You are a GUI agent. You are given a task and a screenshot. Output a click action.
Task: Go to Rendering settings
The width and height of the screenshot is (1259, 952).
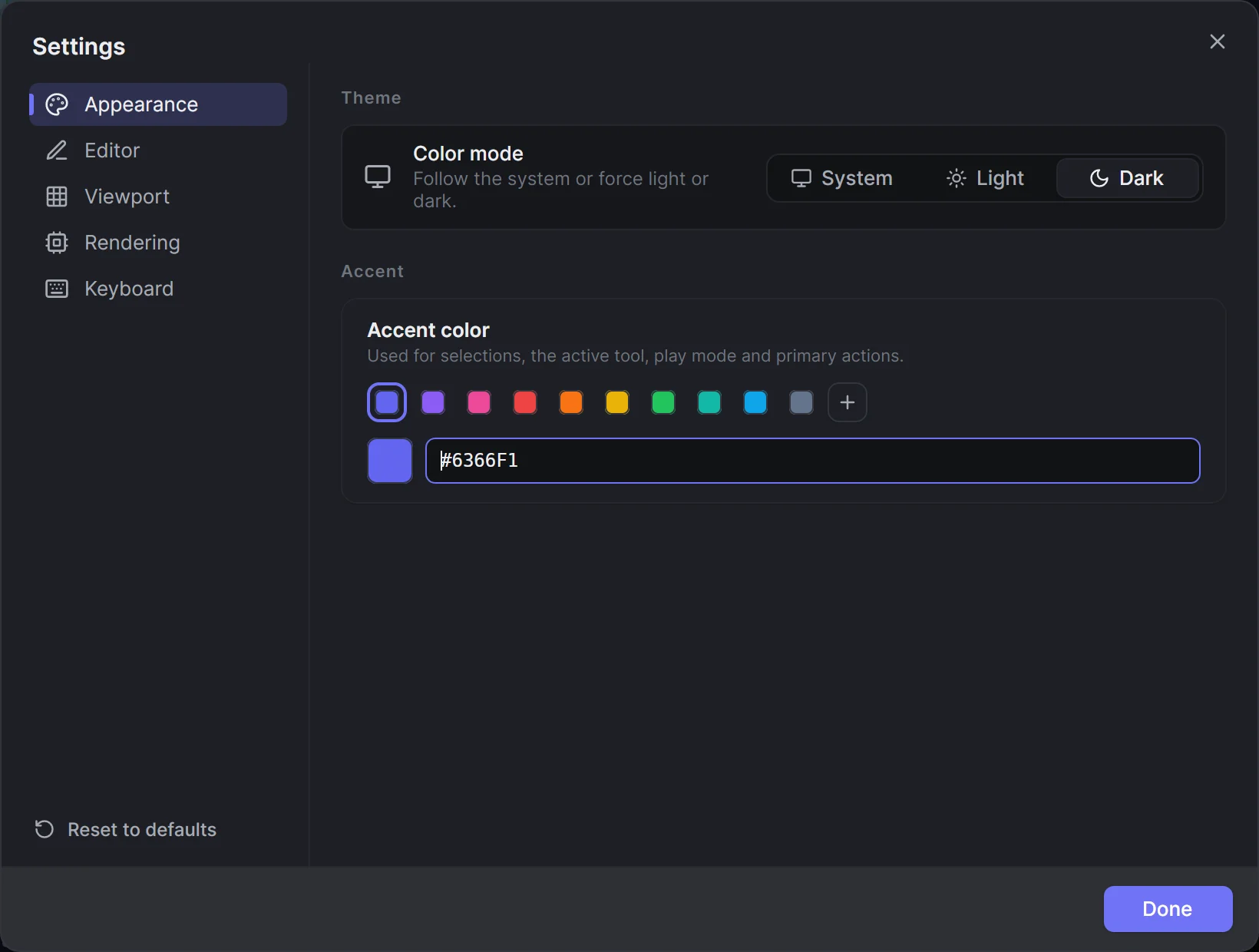pyautogui.click(x=158, y=243)
